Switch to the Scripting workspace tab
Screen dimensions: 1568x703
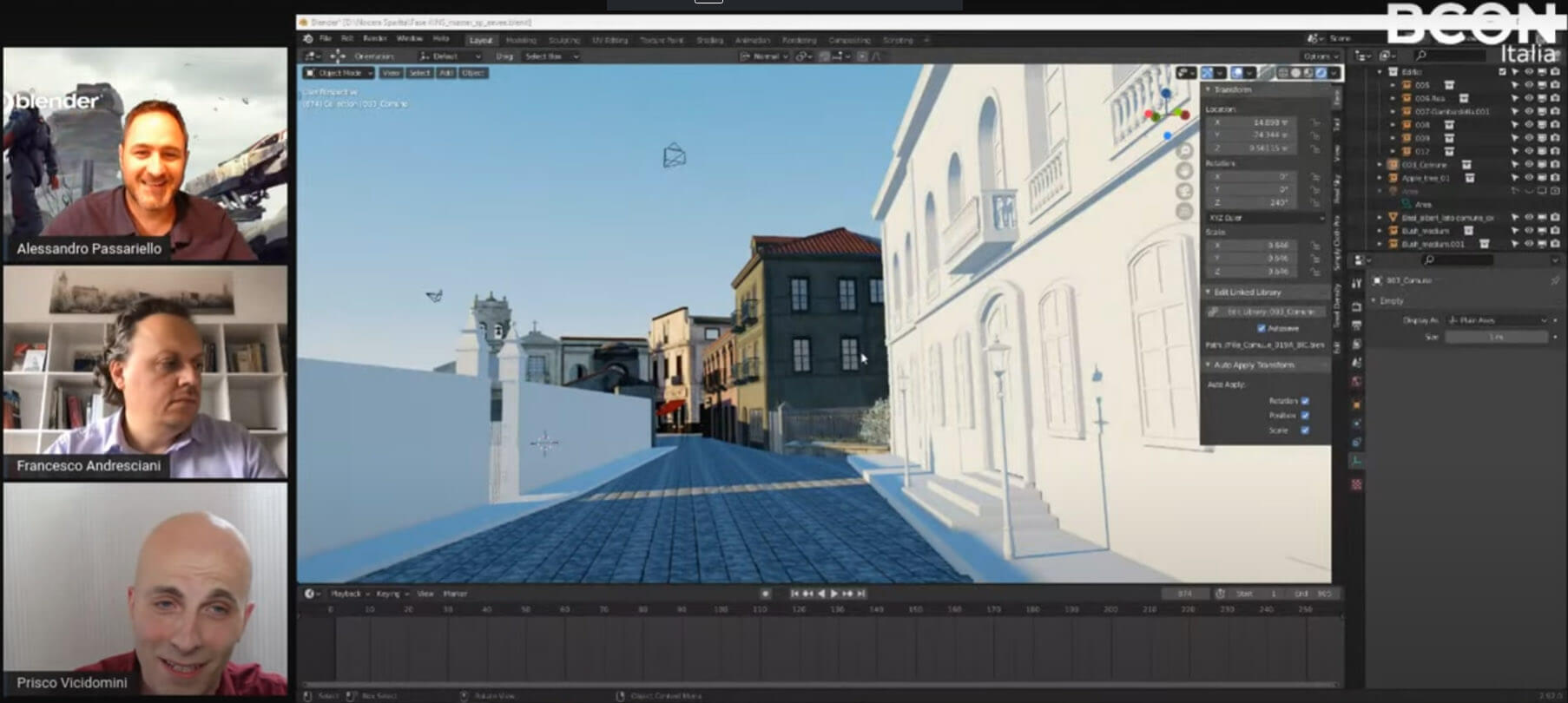click(x=898, y=40)
